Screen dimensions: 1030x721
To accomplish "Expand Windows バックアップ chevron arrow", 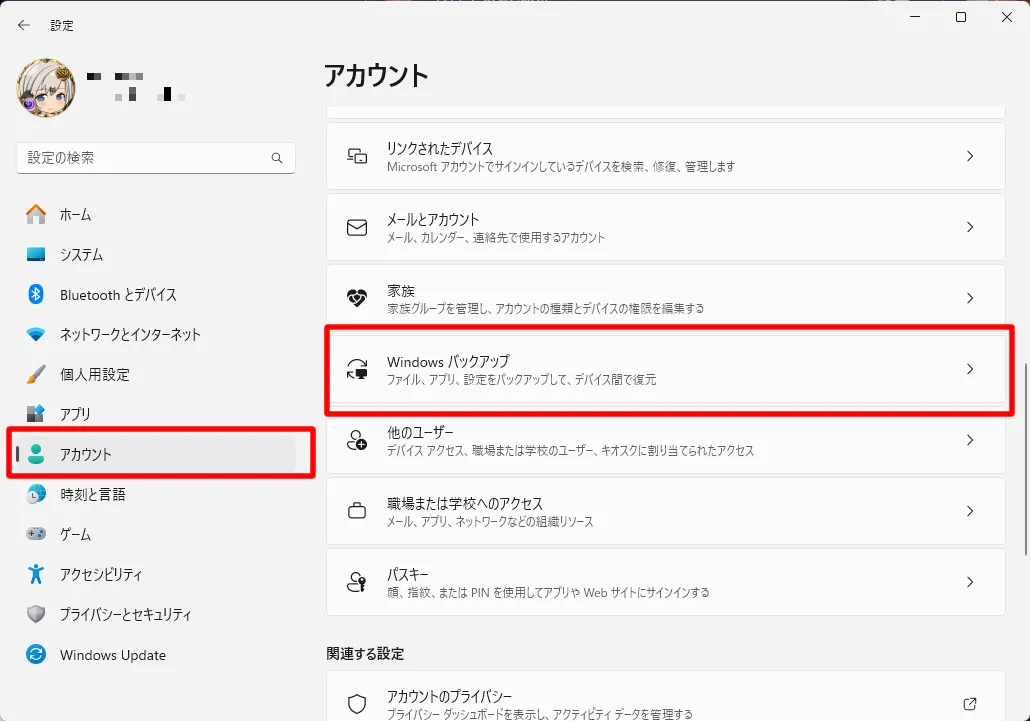I will tap(970, 369).
